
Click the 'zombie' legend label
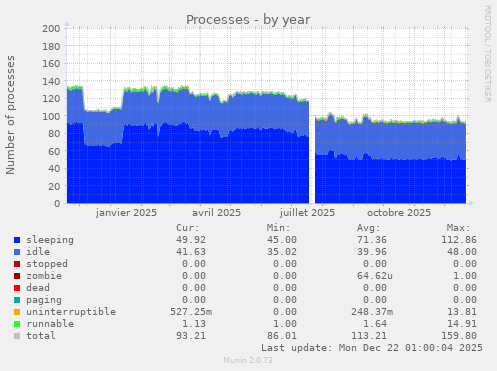point(44,276)
